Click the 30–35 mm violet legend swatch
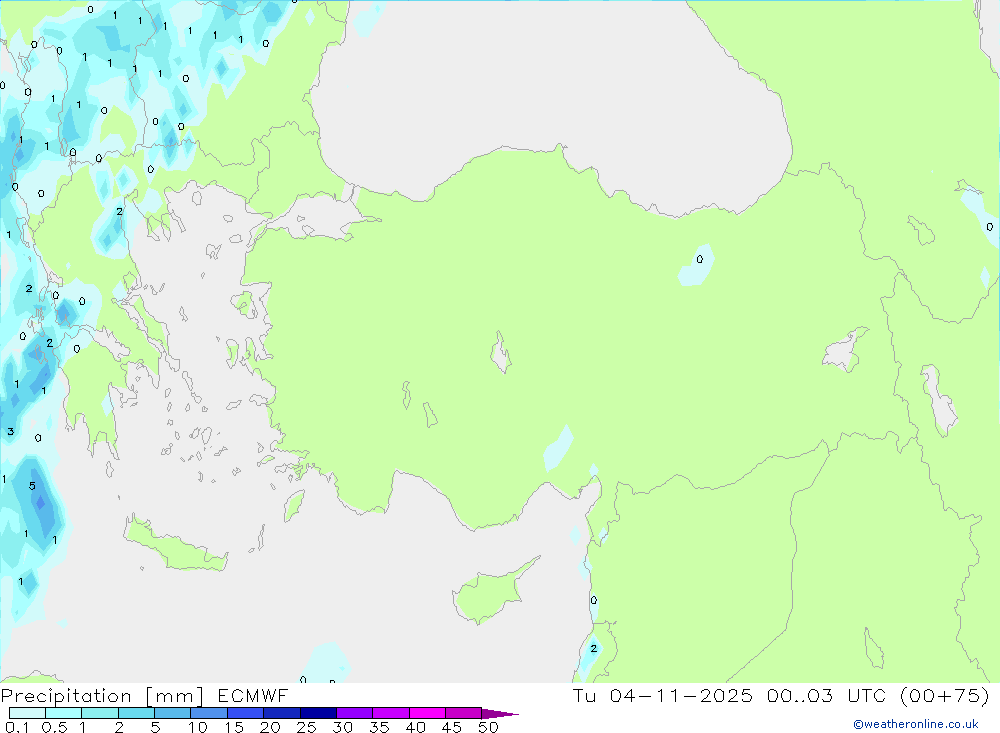The height and width of the screenshot is (733, 1000). coord(355,713)
